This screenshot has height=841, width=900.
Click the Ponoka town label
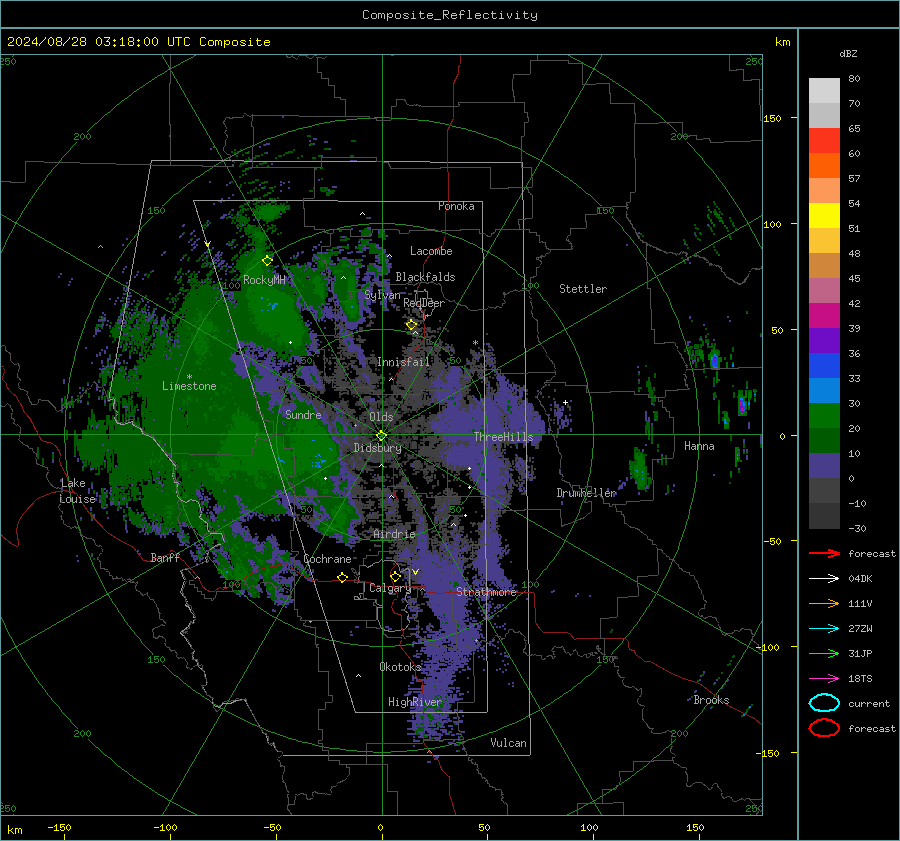coord(456,206)
